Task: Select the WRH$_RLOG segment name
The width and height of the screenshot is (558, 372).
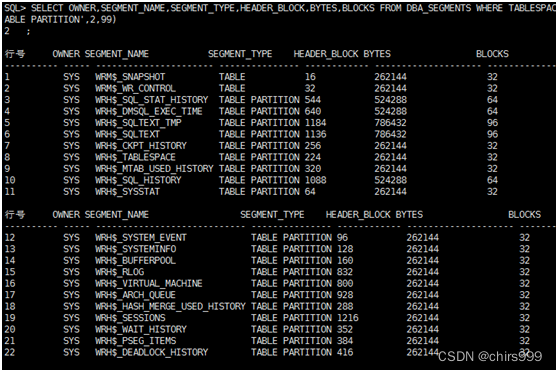Action: point(119,272)
